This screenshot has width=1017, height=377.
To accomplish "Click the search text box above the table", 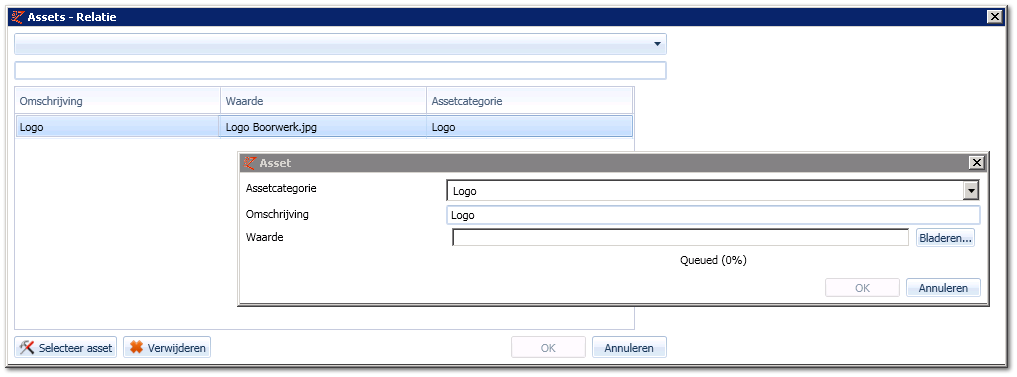I will click(341, 70).
